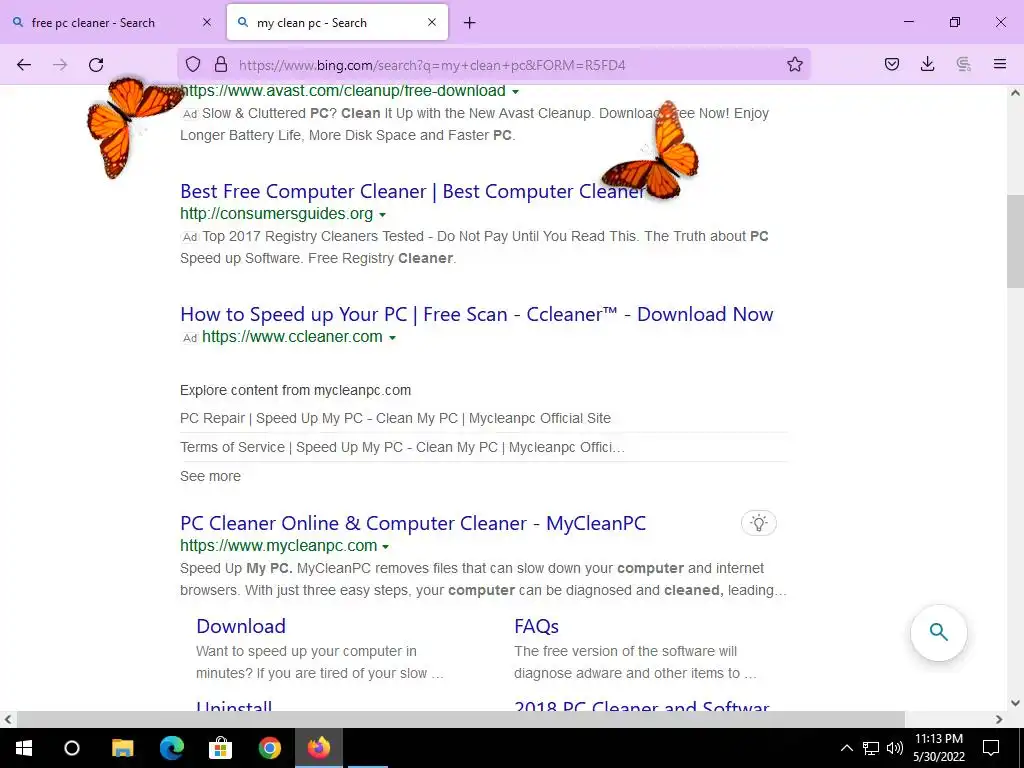Expand consumersguides.org dropdown arrow
Viewport: 1024px width, 768px height.
383,215
